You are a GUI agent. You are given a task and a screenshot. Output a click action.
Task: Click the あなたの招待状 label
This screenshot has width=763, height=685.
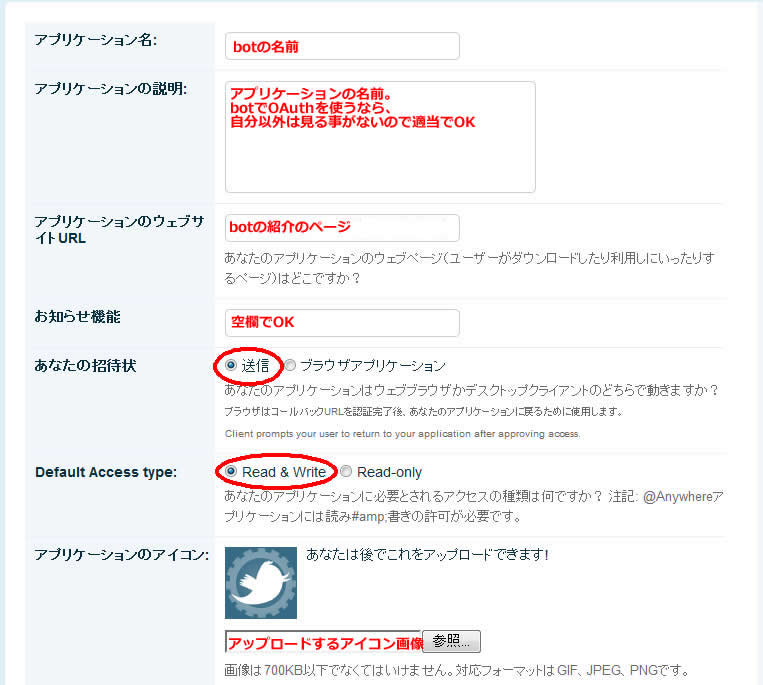[x=85, y=365]
